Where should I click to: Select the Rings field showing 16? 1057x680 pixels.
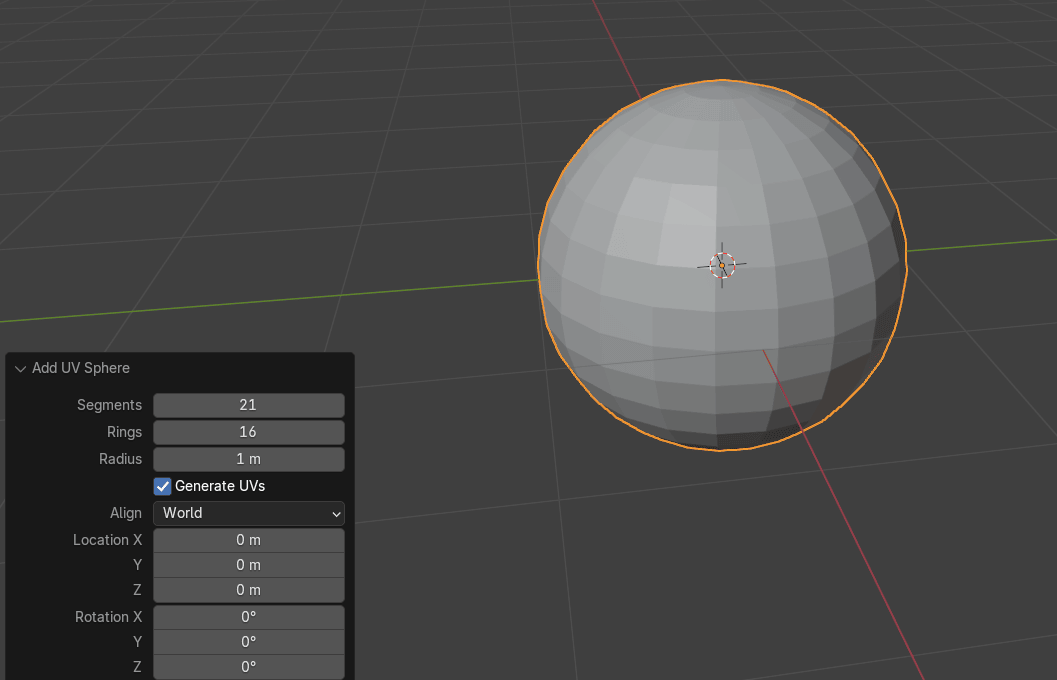point(248,432)
